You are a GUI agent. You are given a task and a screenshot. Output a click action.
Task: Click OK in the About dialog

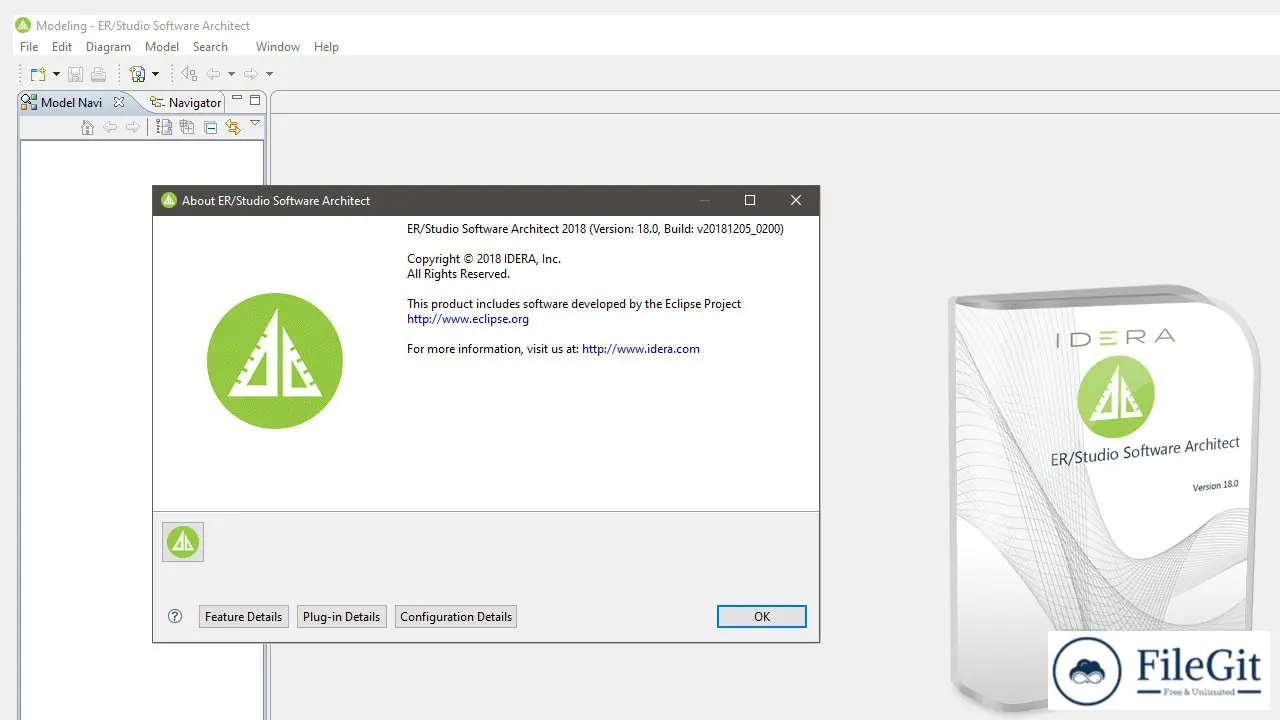click(762, 617)
